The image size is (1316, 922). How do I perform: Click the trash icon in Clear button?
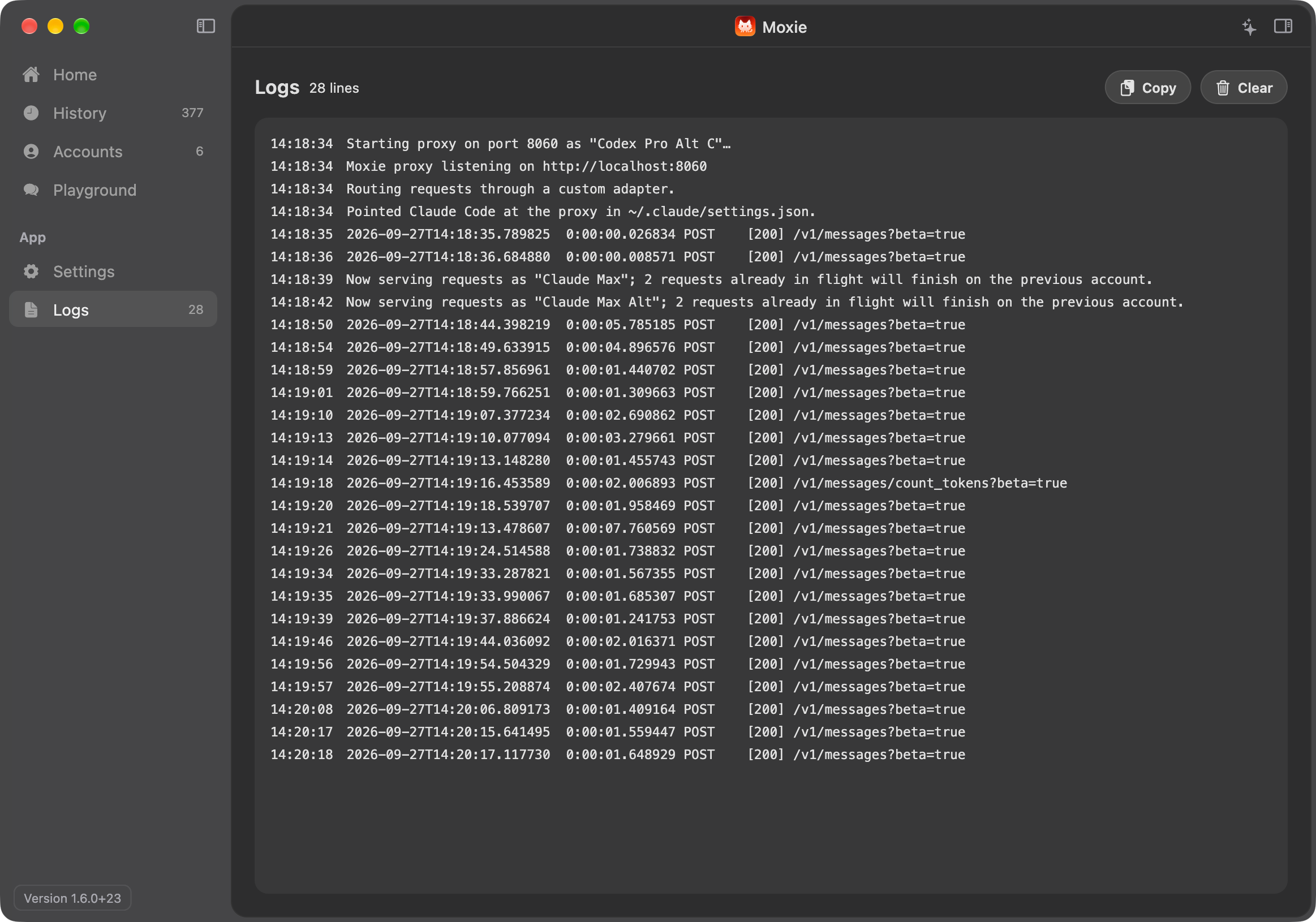coord(1223,88)
